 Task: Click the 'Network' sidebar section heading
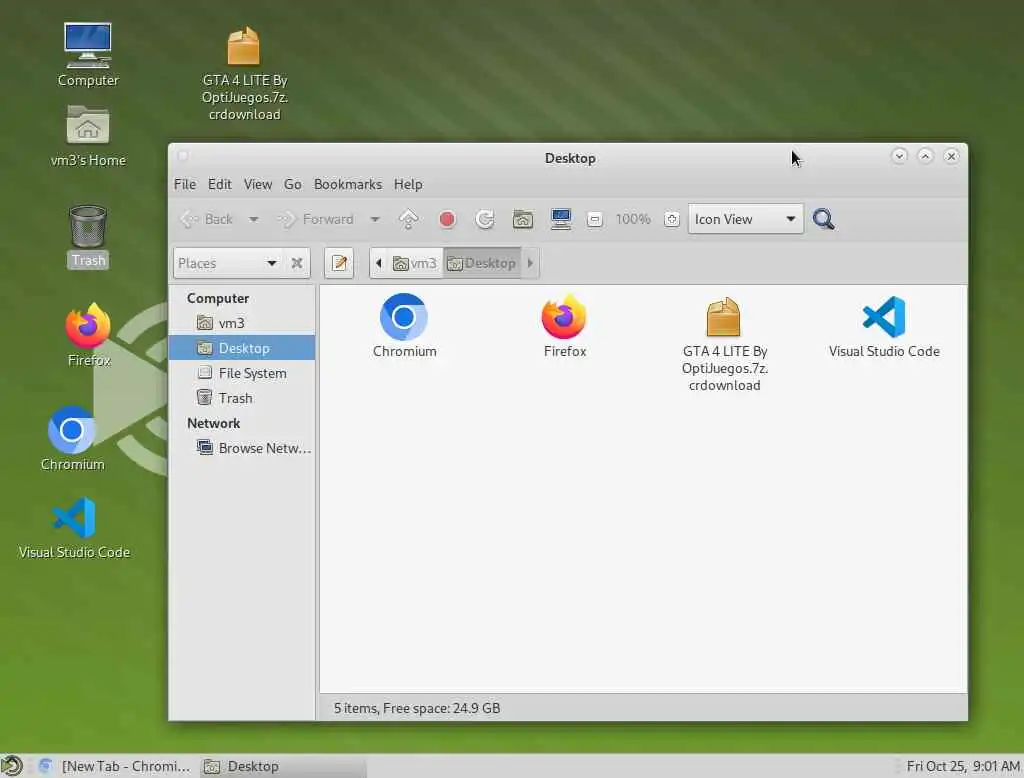(214, 423)
